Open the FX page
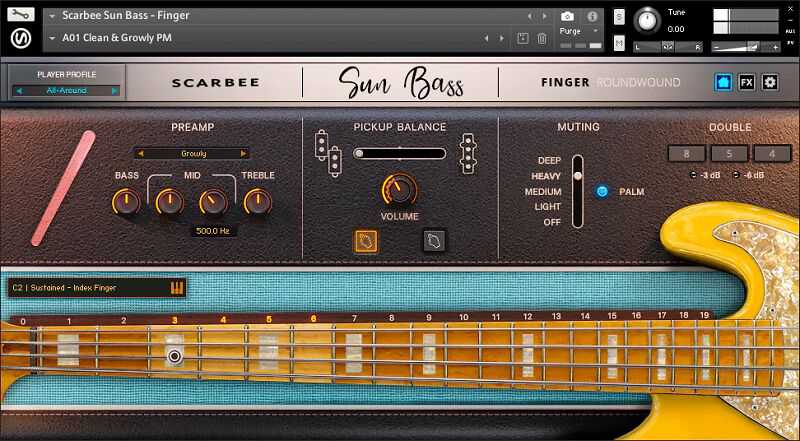This screenshot has height=441, width=800. click(746, 82)
